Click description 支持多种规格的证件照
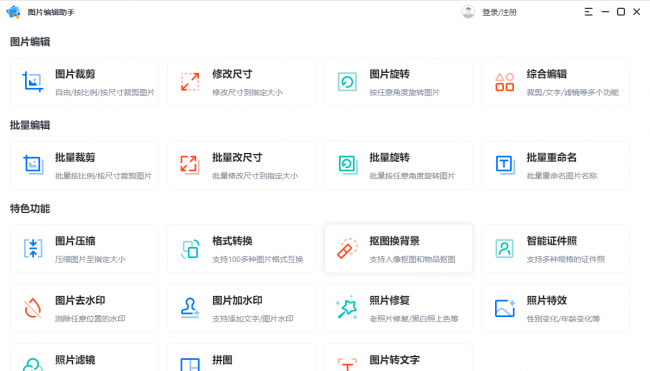Screen dimensions: 650x371 click(565, 259)
